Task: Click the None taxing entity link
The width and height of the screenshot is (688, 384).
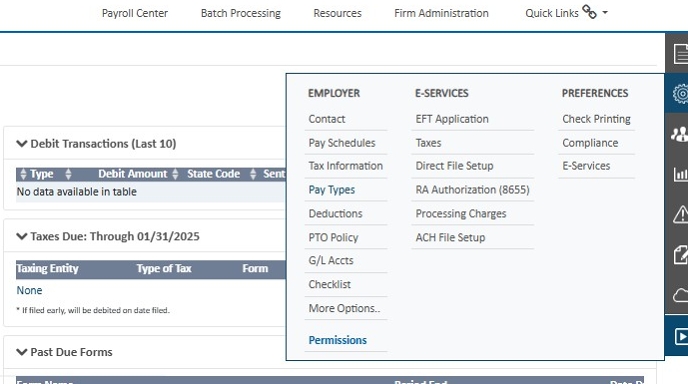Action: tap(29, 290)
